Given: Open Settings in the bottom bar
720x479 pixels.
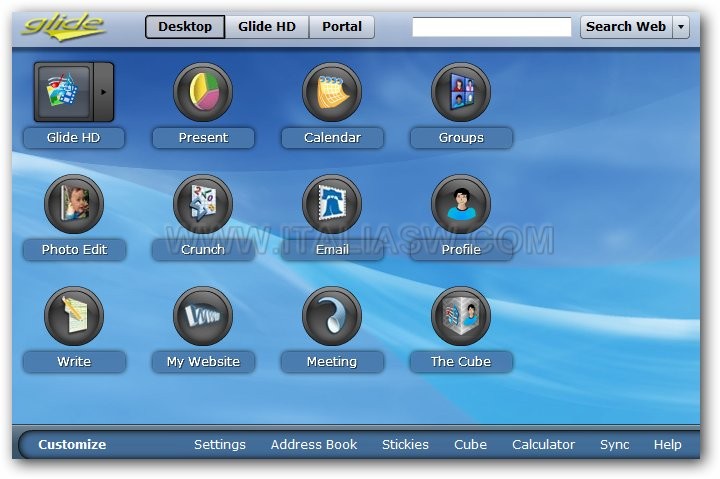Looking at the screenshot, I should click(x=219, y=445).
